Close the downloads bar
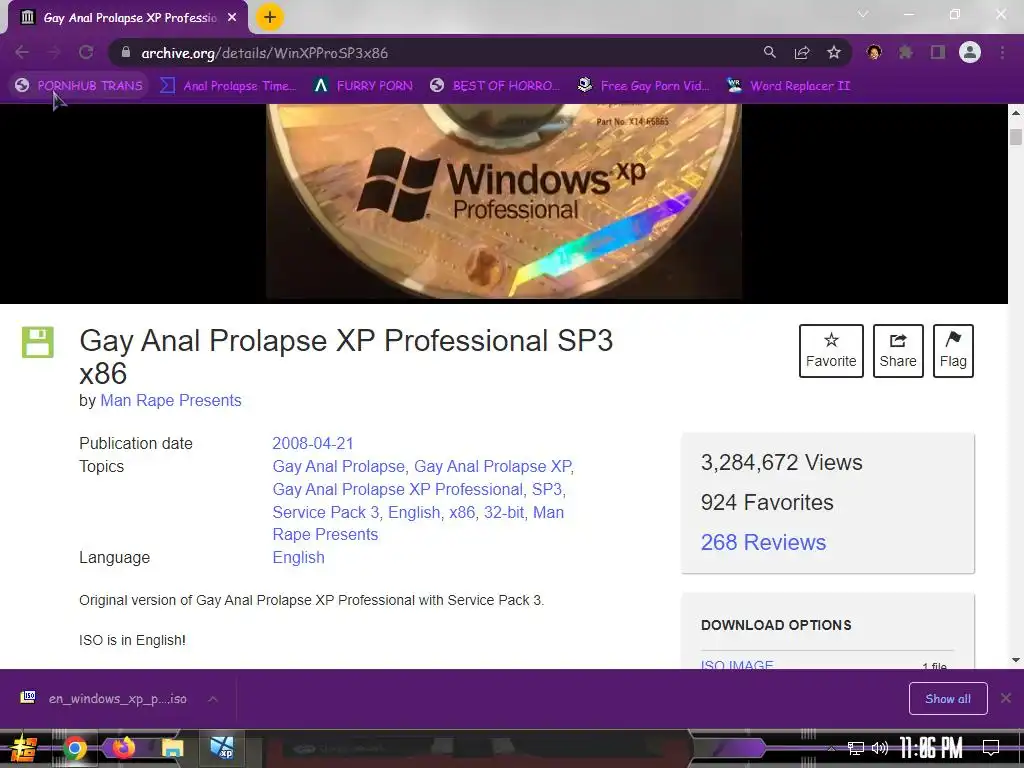This screenshot has height=768, width=1024. [1006, 698]
